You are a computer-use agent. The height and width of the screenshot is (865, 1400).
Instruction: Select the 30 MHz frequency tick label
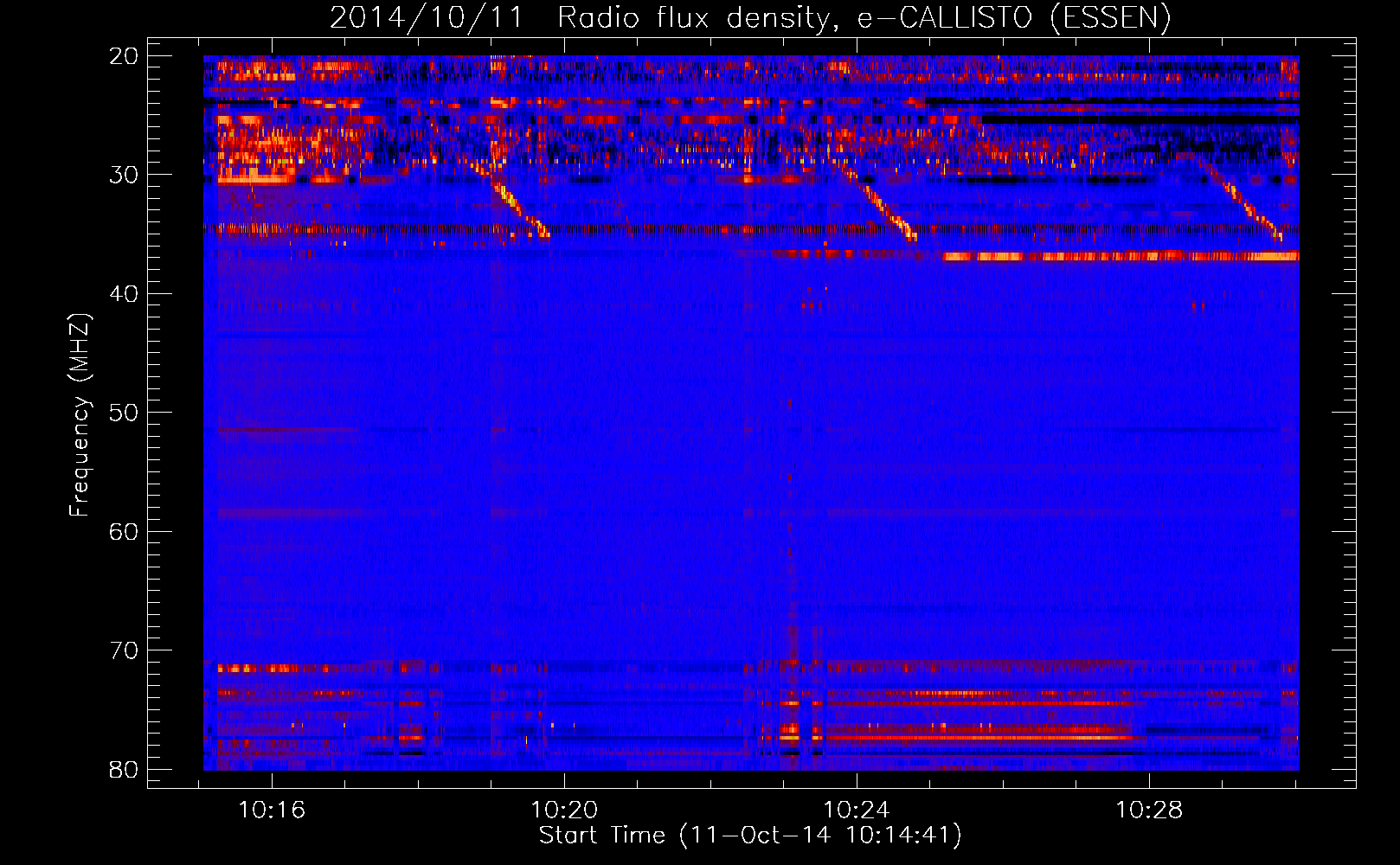124,175
